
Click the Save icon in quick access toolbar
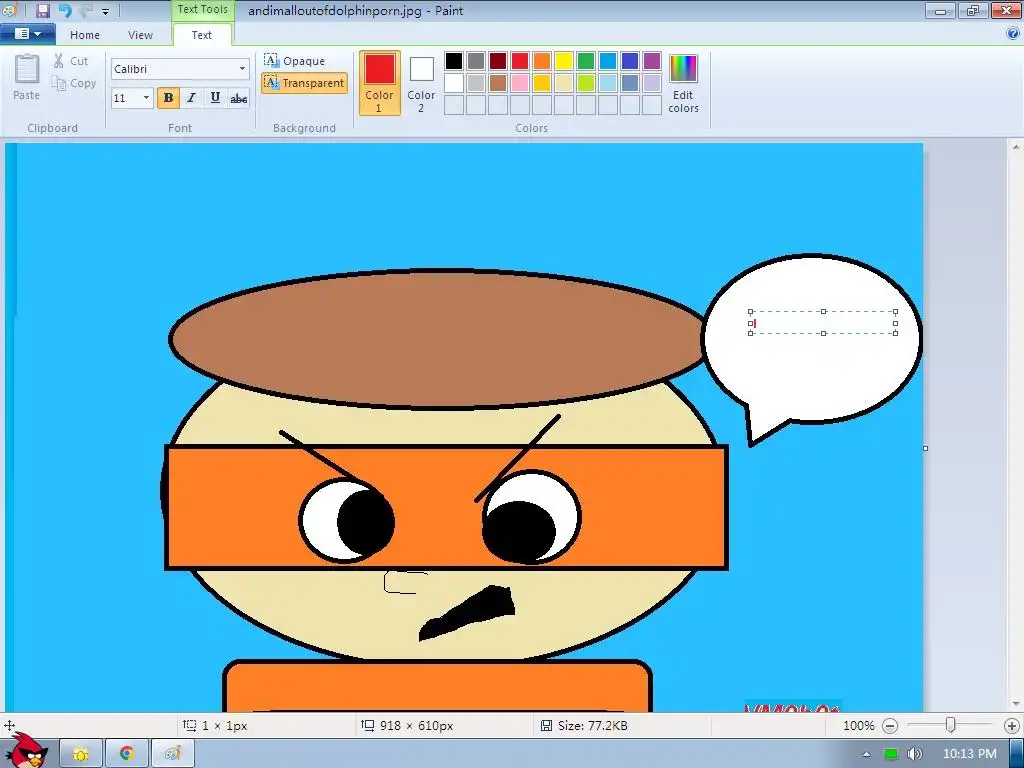(42, 10)
